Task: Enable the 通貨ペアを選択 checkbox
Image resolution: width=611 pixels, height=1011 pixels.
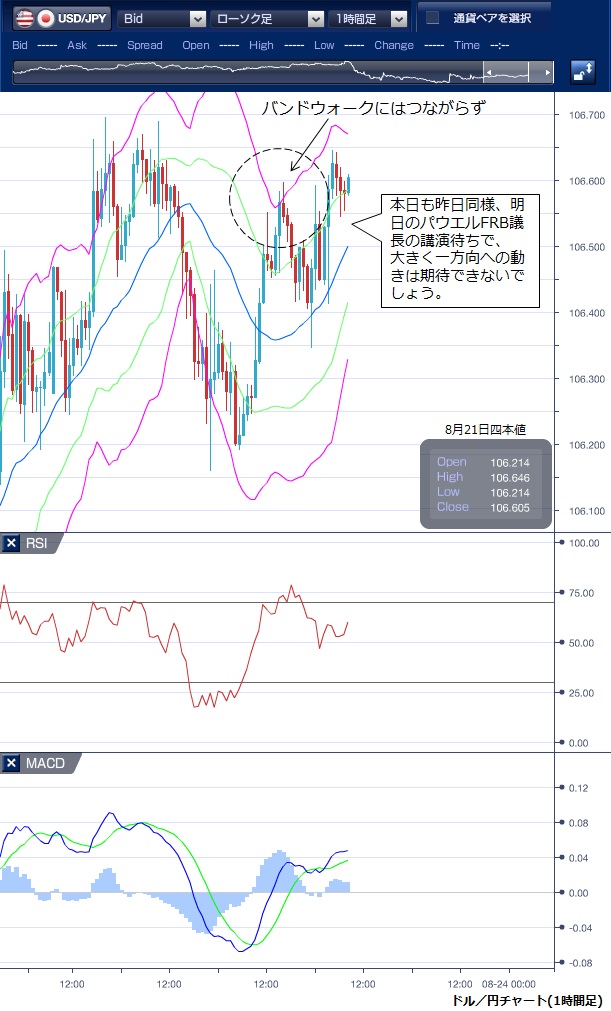Action: 432,18
